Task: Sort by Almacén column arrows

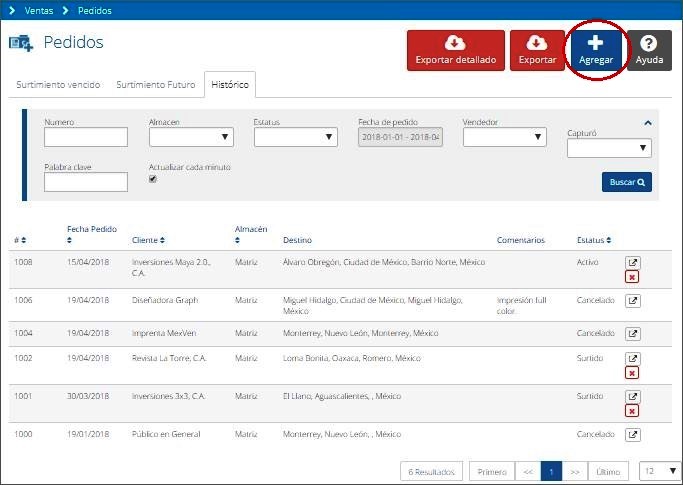Action: pos(237,240)
